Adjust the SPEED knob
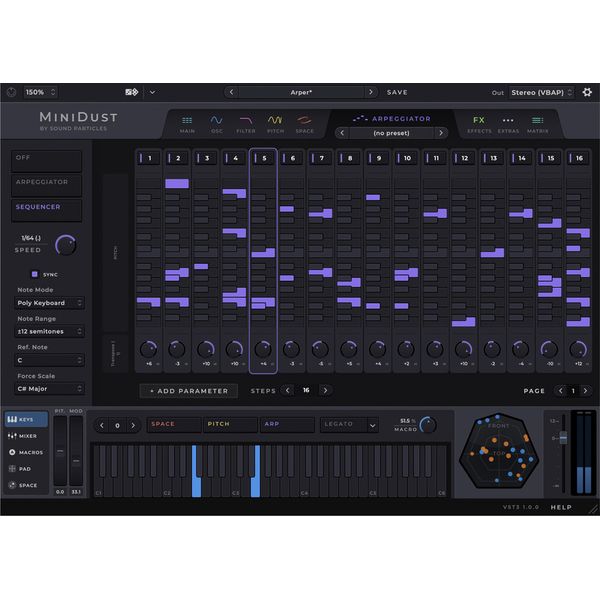The width and height of the screenshot is (600, 600). point(66,245)
